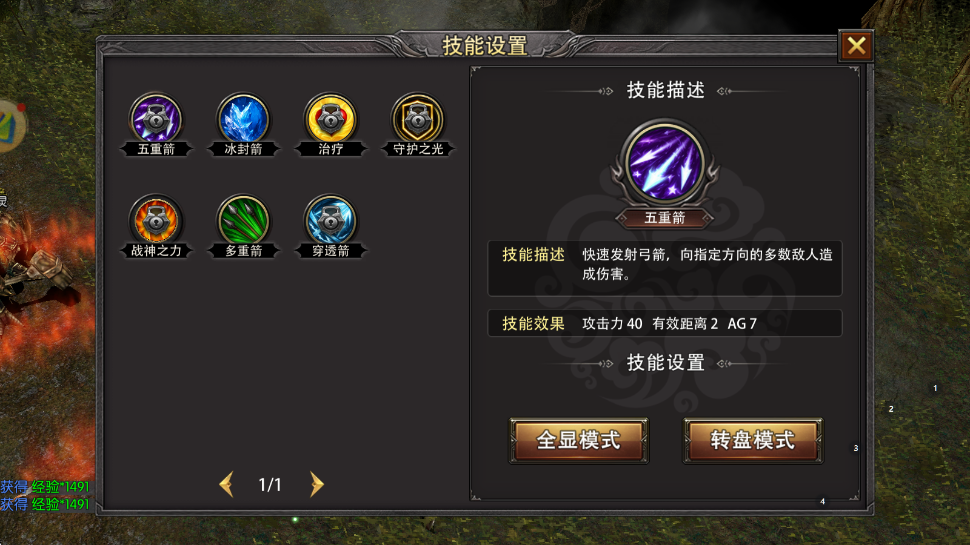Screen dimensions: 970x545
Task: Pick the 战神之力 fire skill icon
Action: point(156,221)
